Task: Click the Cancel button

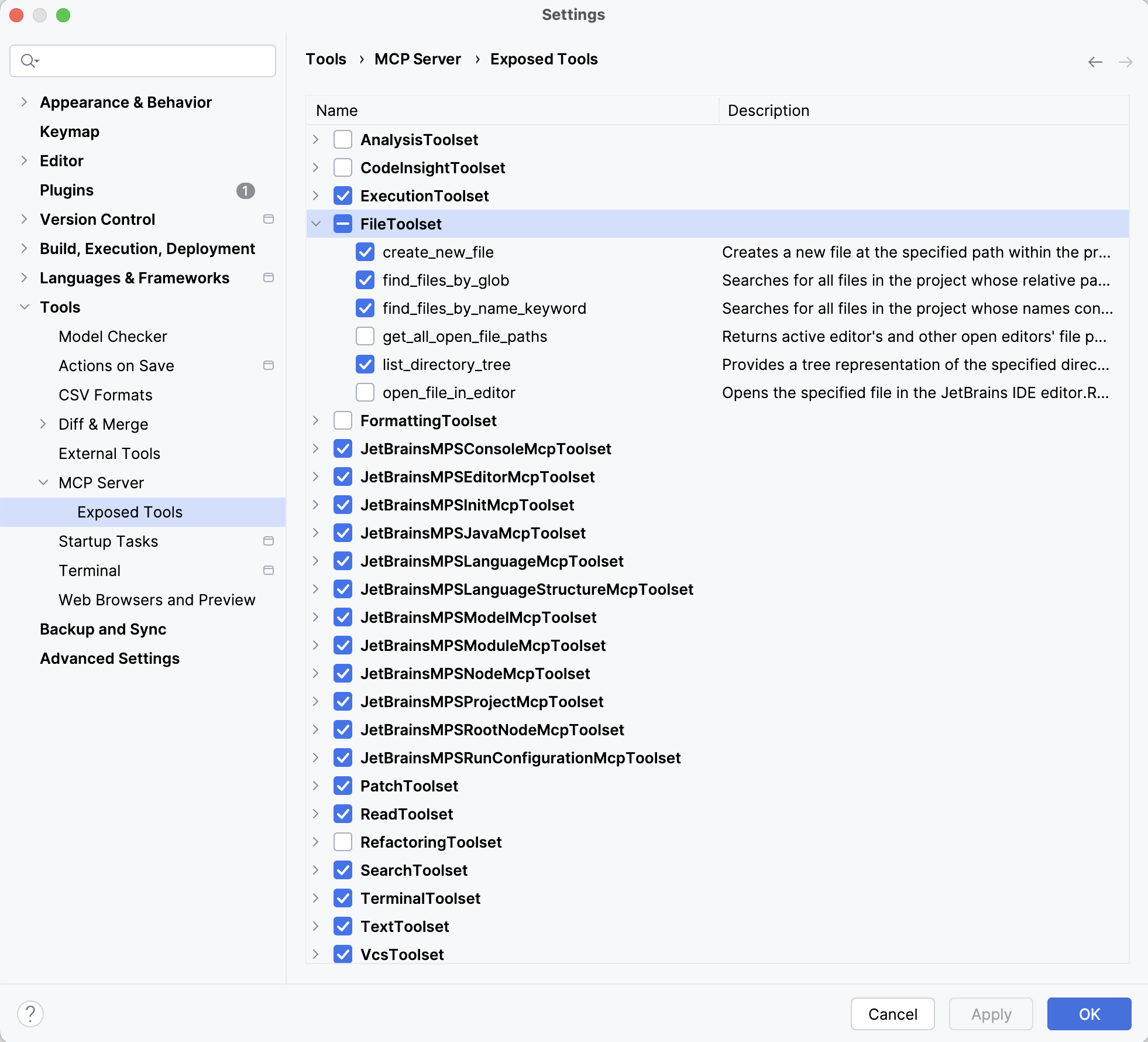Action: [892, 1014]
